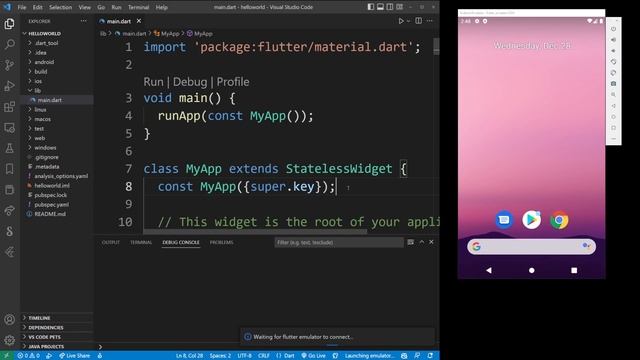This screenshot has width=640, height=360.
Task: Open Play Store app on Android home screen
Action: point(531,220)
